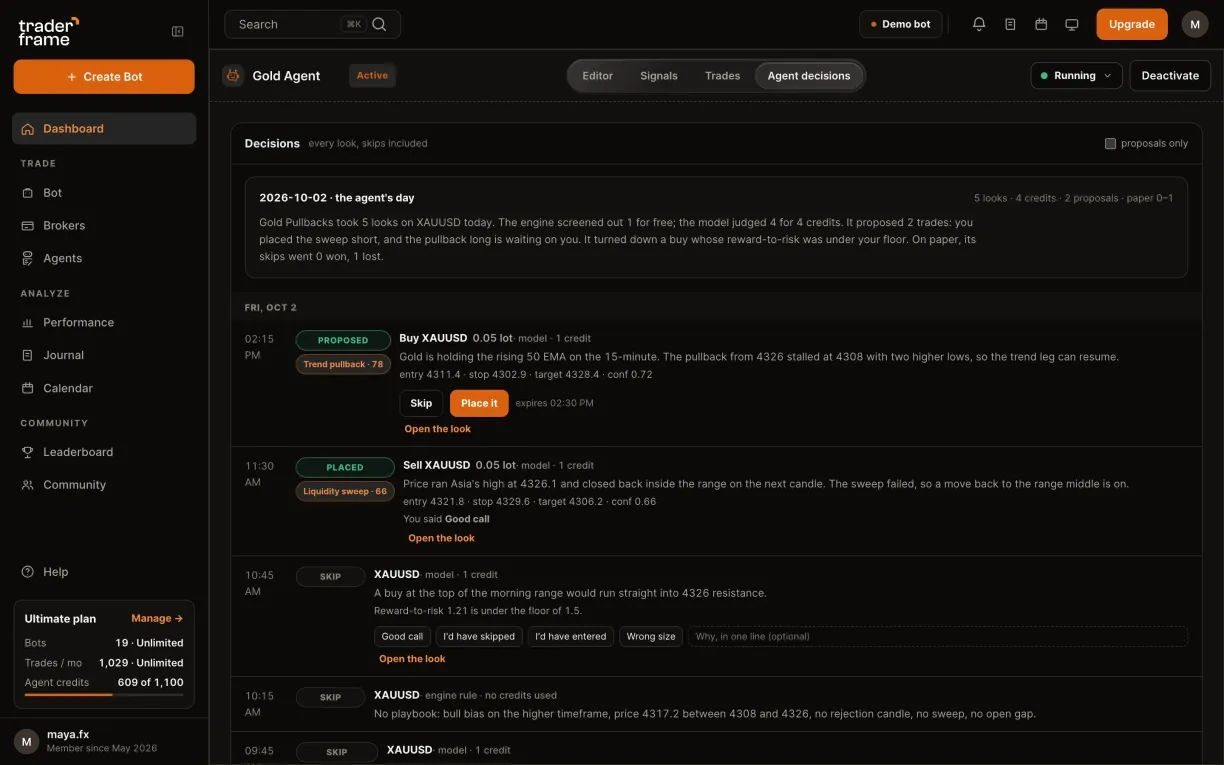Click the traderframe logo
Image resolution: width=1224 pixels, height=765 pixels.
tap(48, 31)
